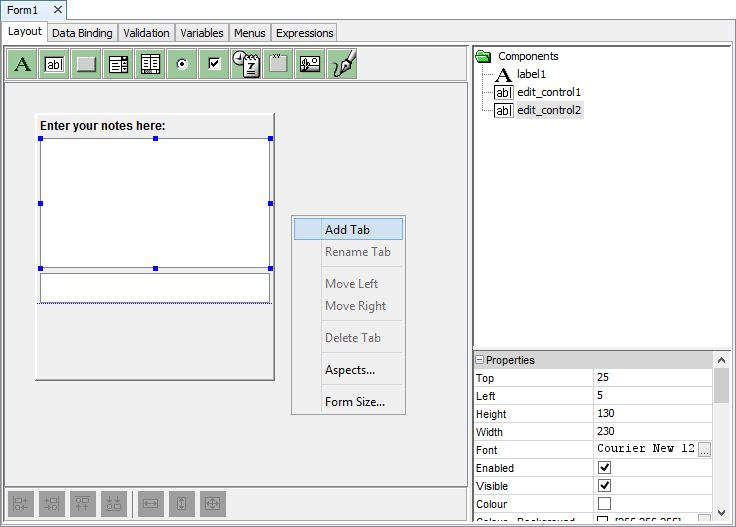This screenshot has height=527, width=736.
Task: Switch to the Data Binding tab
Action: tap(82, 33)
